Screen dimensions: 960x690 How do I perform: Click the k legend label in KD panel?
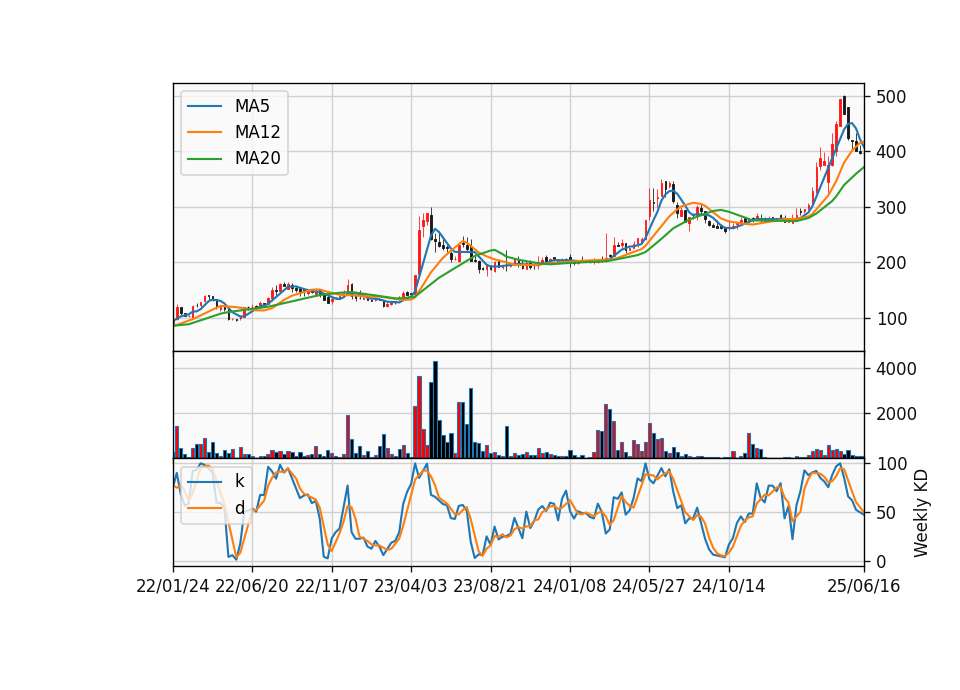point(239,481)
